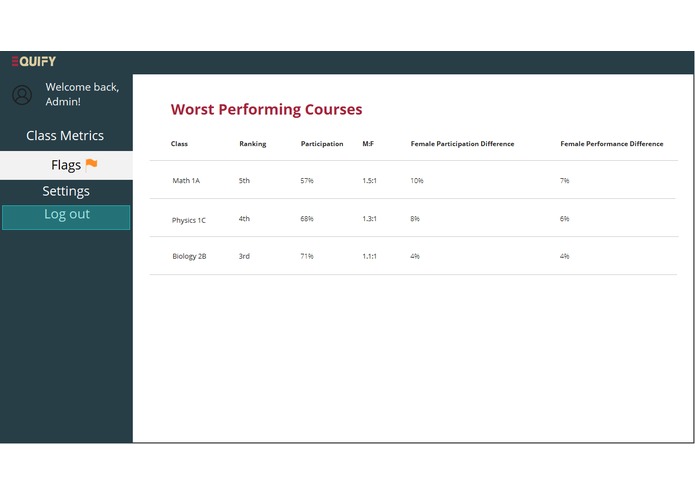
Task: Click the 10% participation difference value
Action: pyautogui.click(x=417, y=181)
